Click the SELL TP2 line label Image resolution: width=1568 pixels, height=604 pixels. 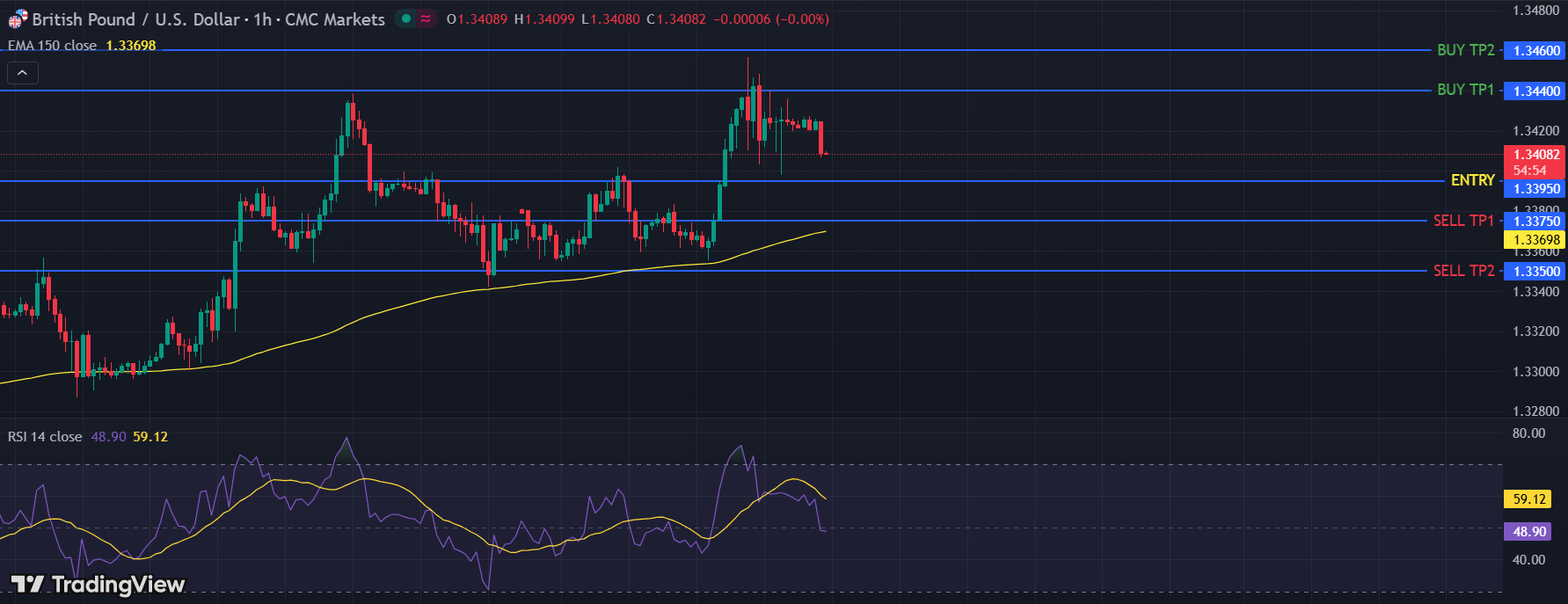pos(1463,271)
